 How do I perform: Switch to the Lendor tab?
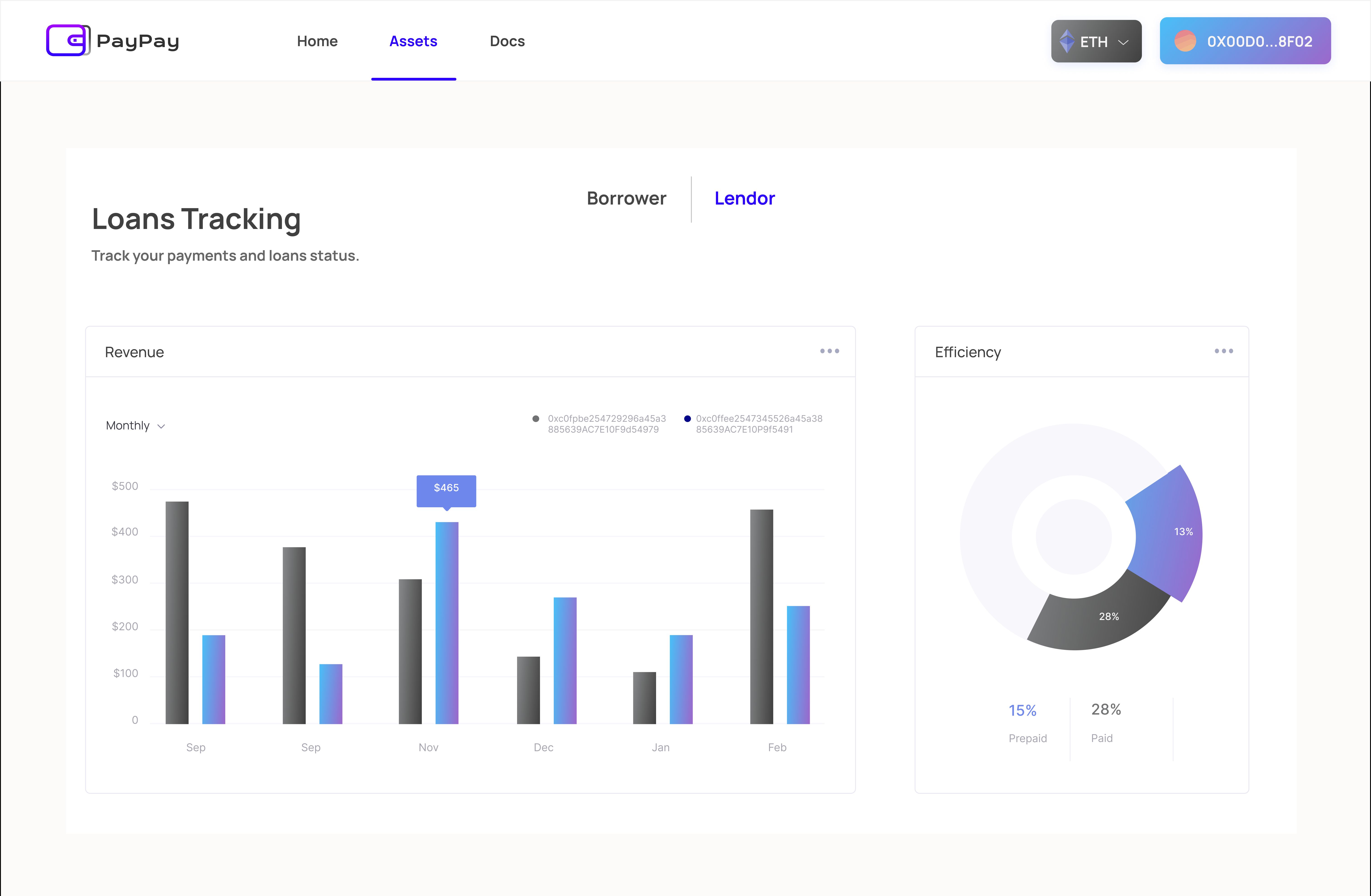745,199
